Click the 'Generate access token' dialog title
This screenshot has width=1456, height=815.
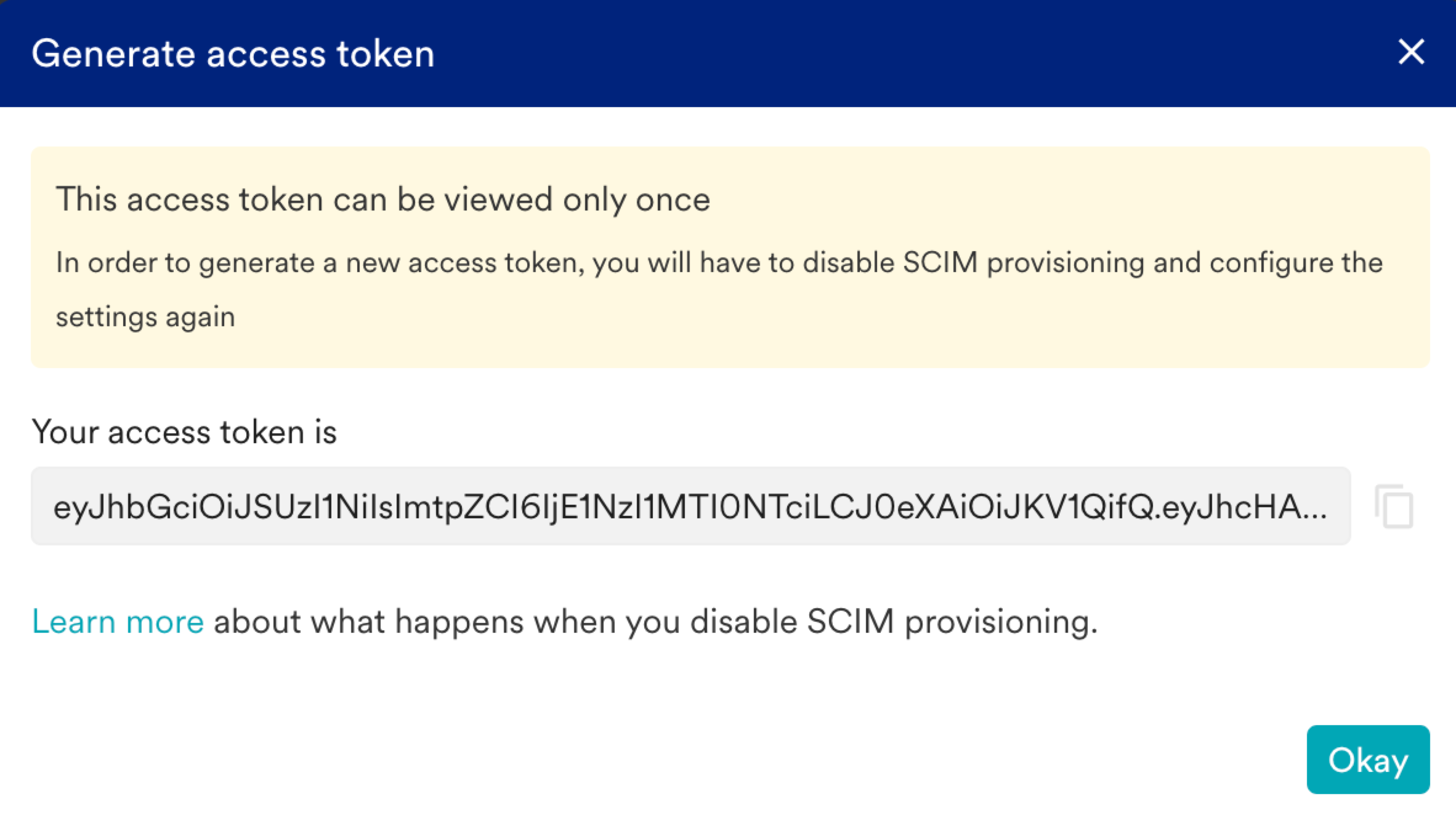point(233,54)
